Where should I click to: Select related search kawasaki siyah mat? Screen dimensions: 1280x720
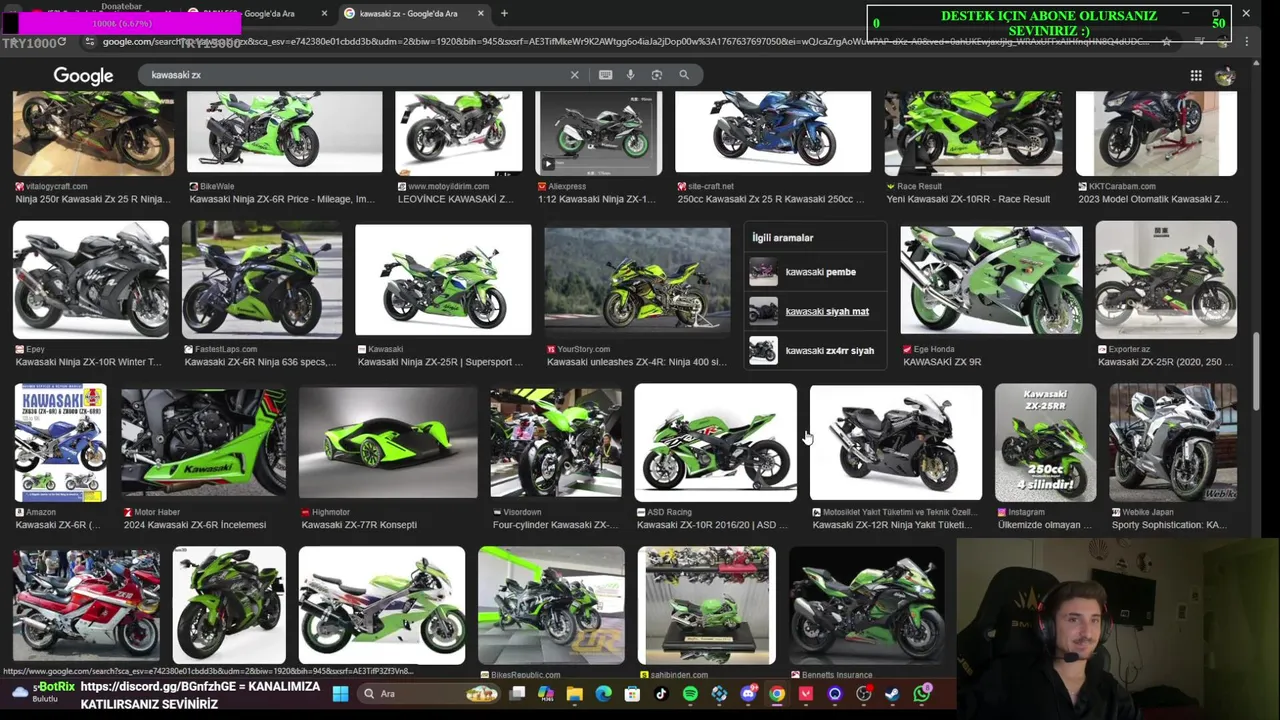coord(816,311)
